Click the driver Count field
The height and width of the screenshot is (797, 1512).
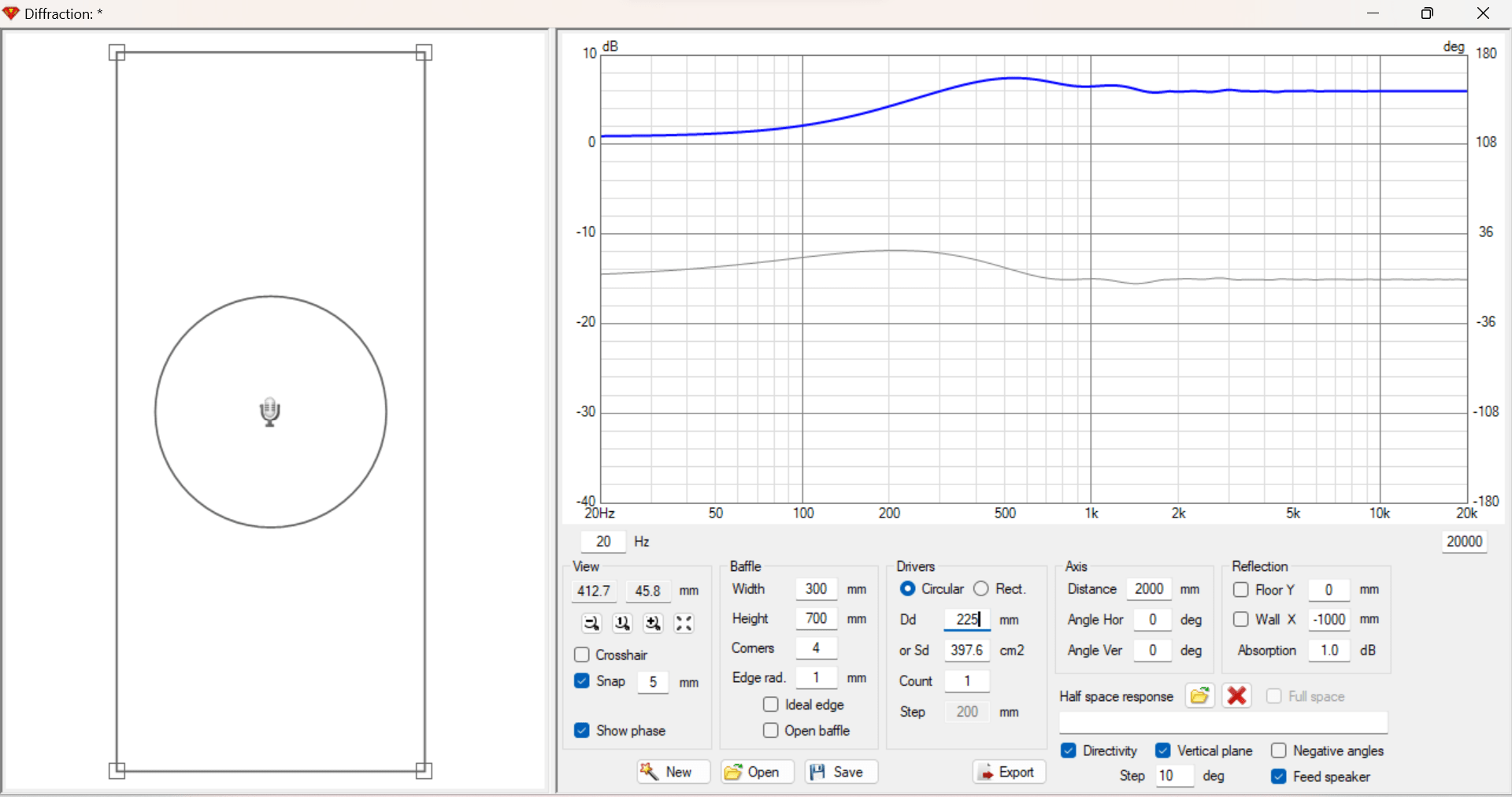pyautogui.click(x=967, y=680)
